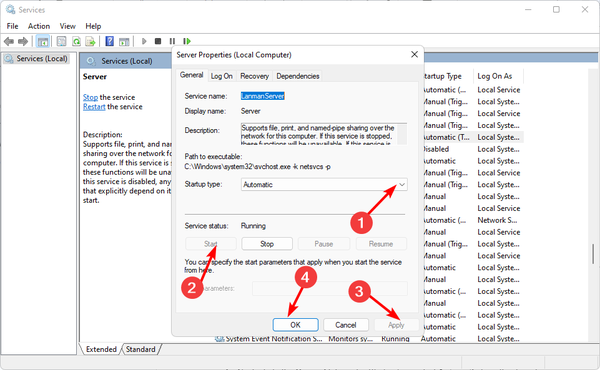The image size is (600, 370).
Task: Click Cancel in the Server Properties dialog
Action: [346, 325]
